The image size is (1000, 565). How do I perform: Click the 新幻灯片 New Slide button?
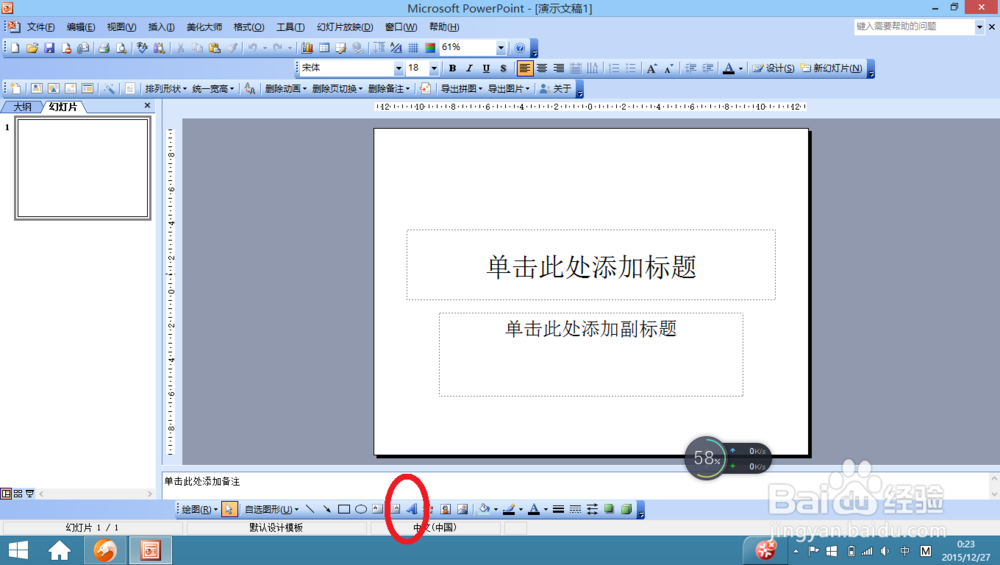(x=831, y=68)
